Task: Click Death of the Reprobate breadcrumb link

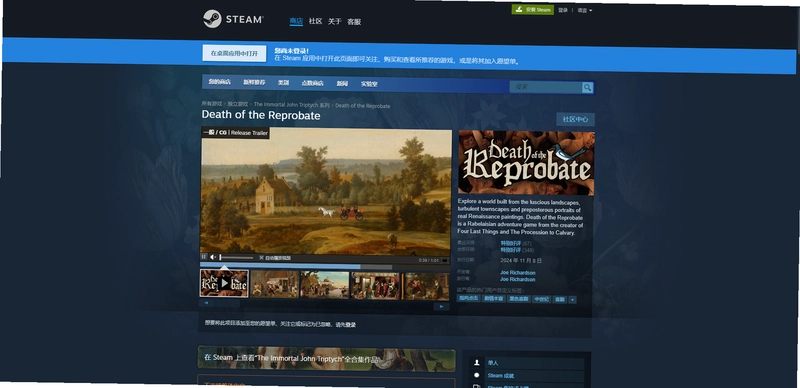Action: pyautogui.click(x=363, y=106)
